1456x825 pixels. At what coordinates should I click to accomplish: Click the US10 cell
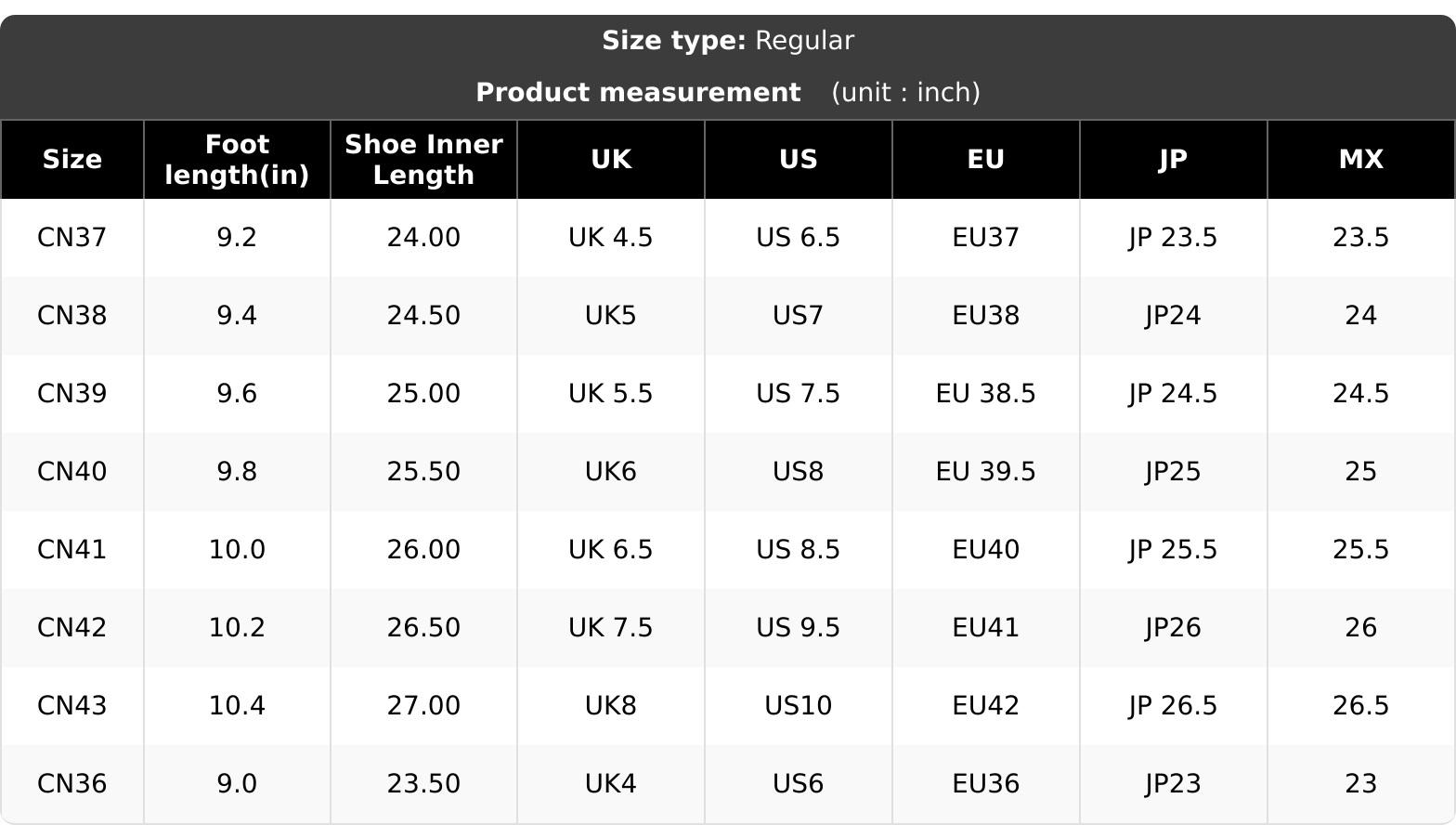coord(799,706)
